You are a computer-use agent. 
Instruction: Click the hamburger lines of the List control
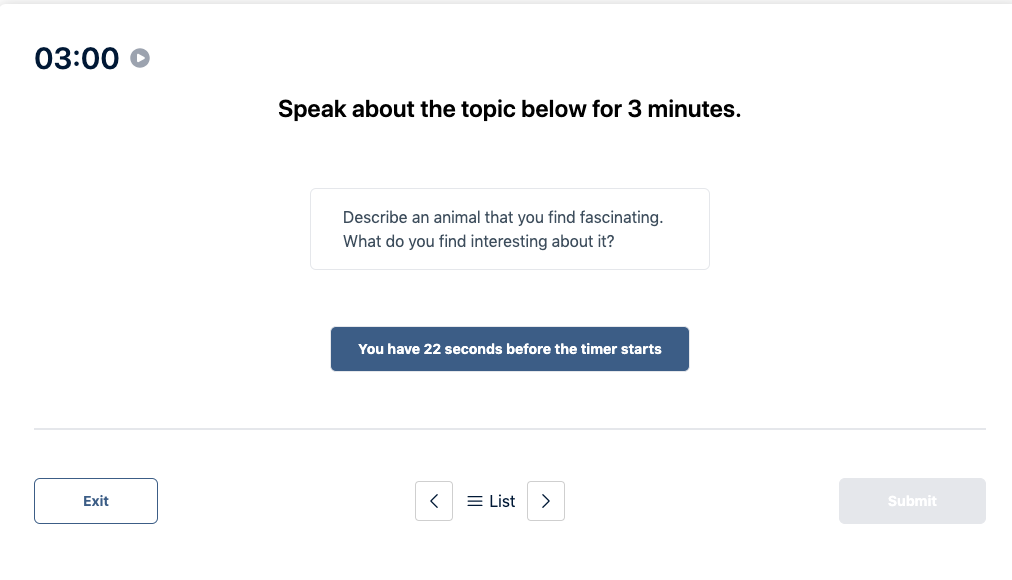[x=474, y=501]
